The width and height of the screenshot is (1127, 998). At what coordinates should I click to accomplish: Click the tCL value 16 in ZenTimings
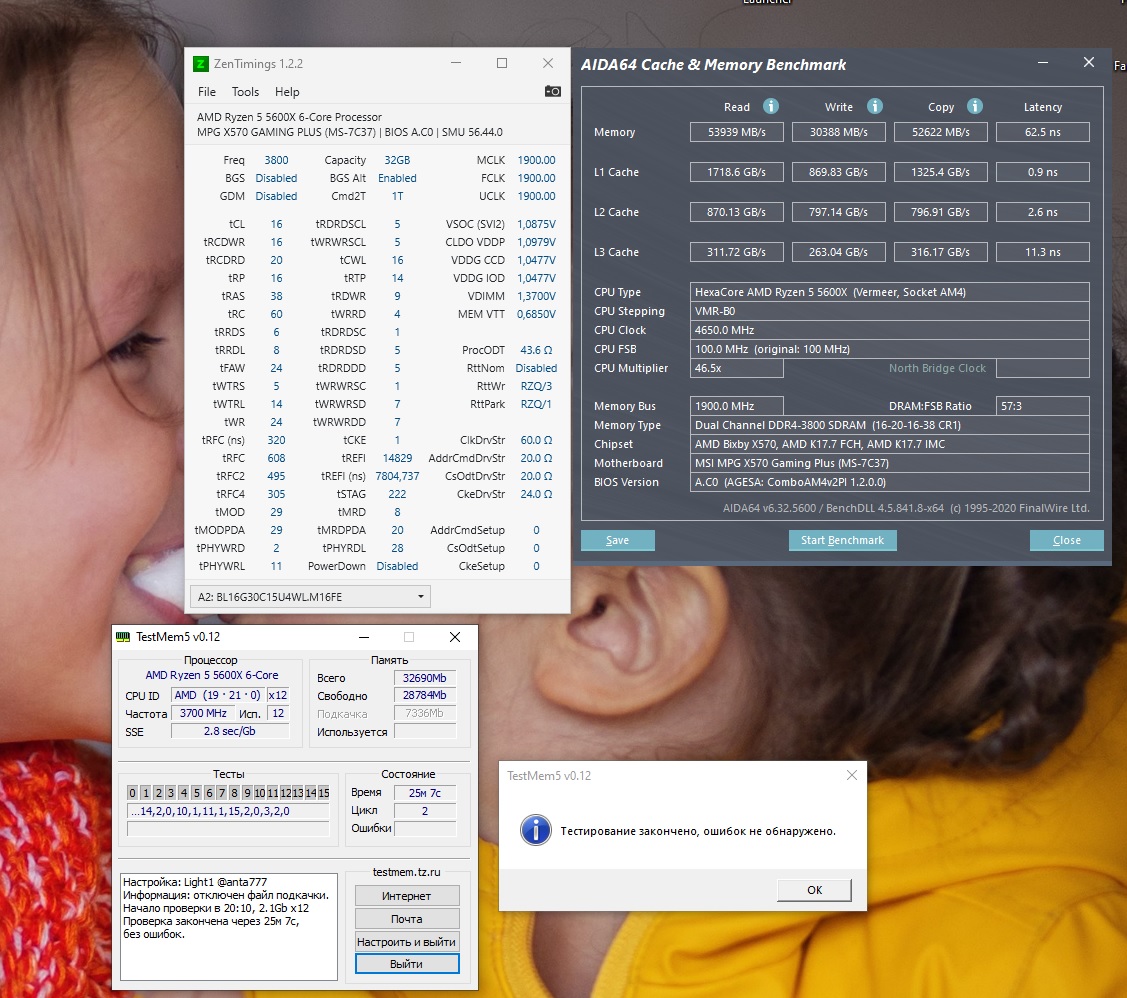coord(277,224)
